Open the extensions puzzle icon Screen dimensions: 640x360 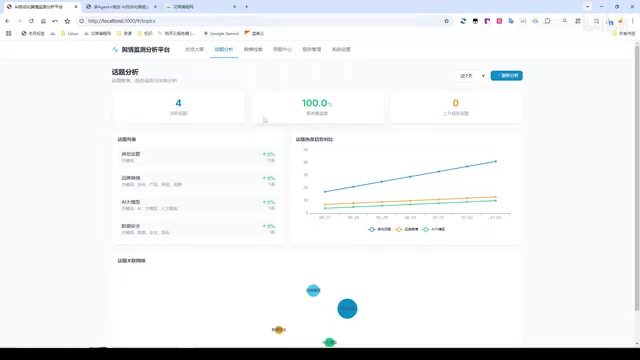tap(547, 21)
